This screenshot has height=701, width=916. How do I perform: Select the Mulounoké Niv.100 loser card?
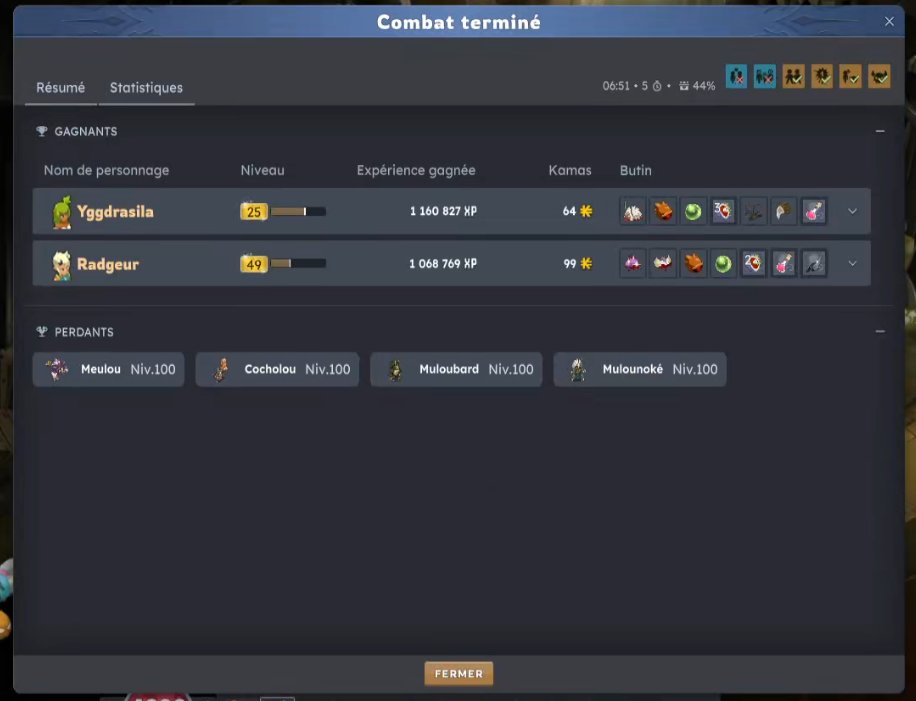click(x=640, y=369)
